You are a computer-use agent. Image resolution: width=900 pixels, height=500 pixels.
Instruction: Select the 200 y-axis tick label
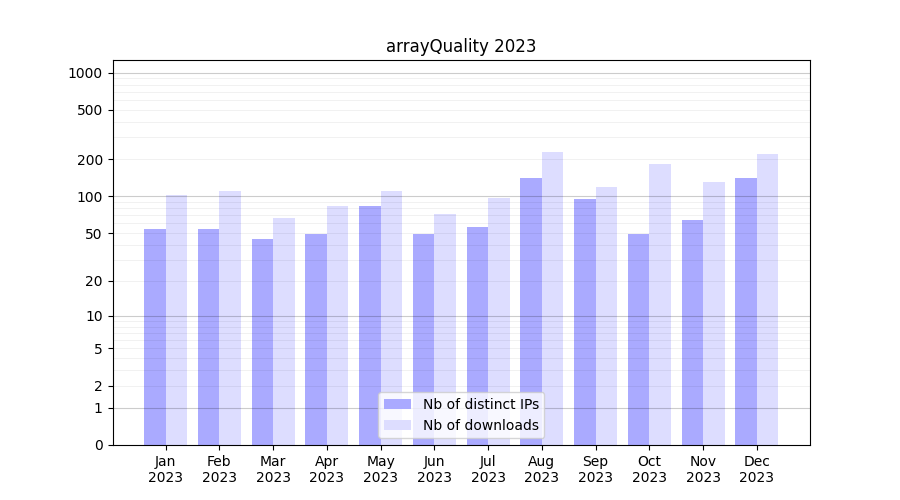(90, 160)
